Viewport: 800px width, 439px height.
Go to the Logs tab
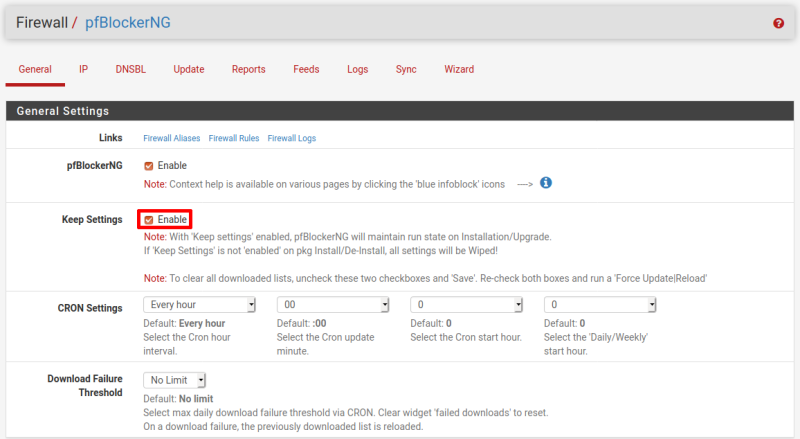point(358,69)
